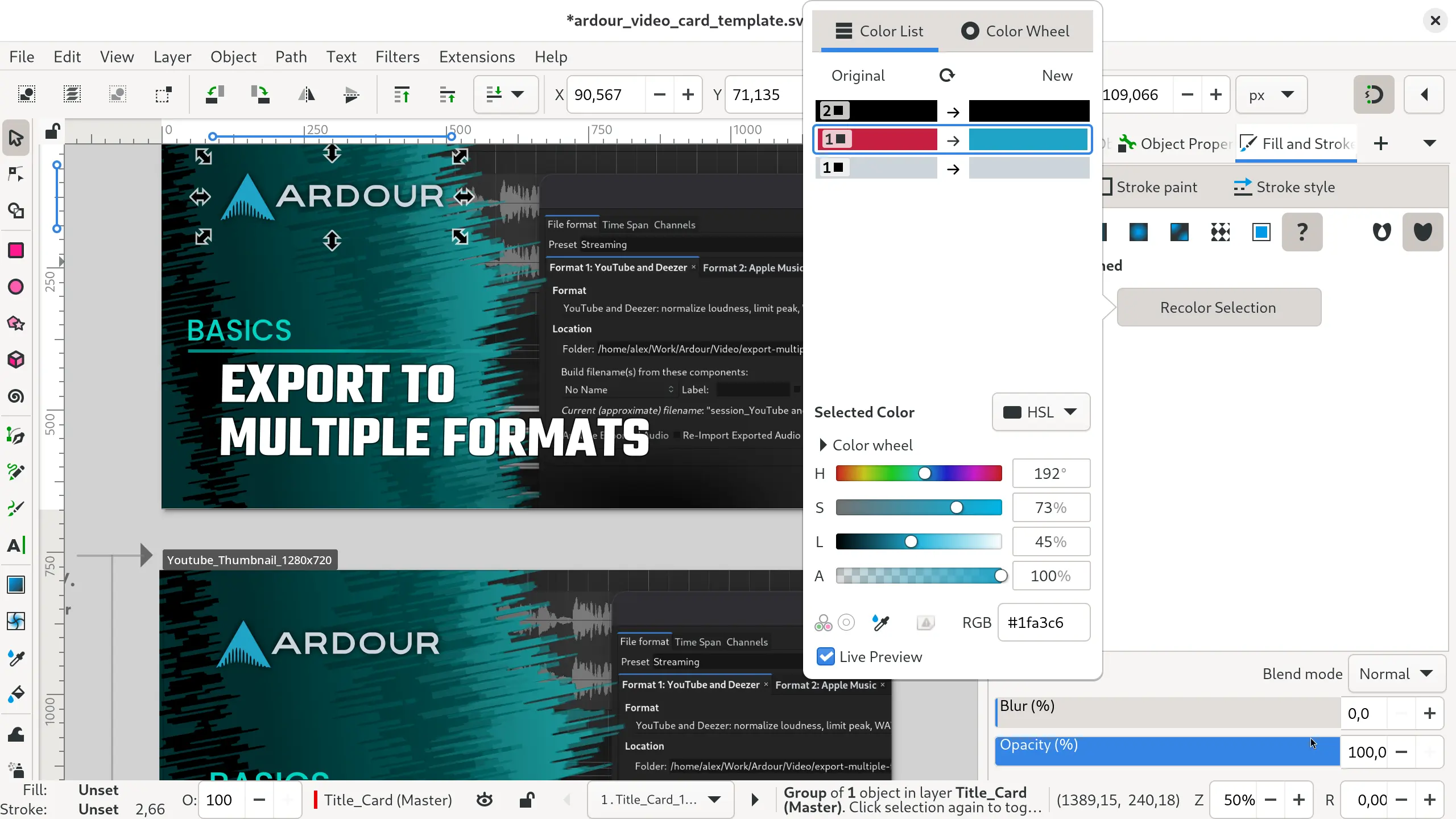Select the Rectangle tool
Screen dimensions: 1456x819
click(16, 251)
